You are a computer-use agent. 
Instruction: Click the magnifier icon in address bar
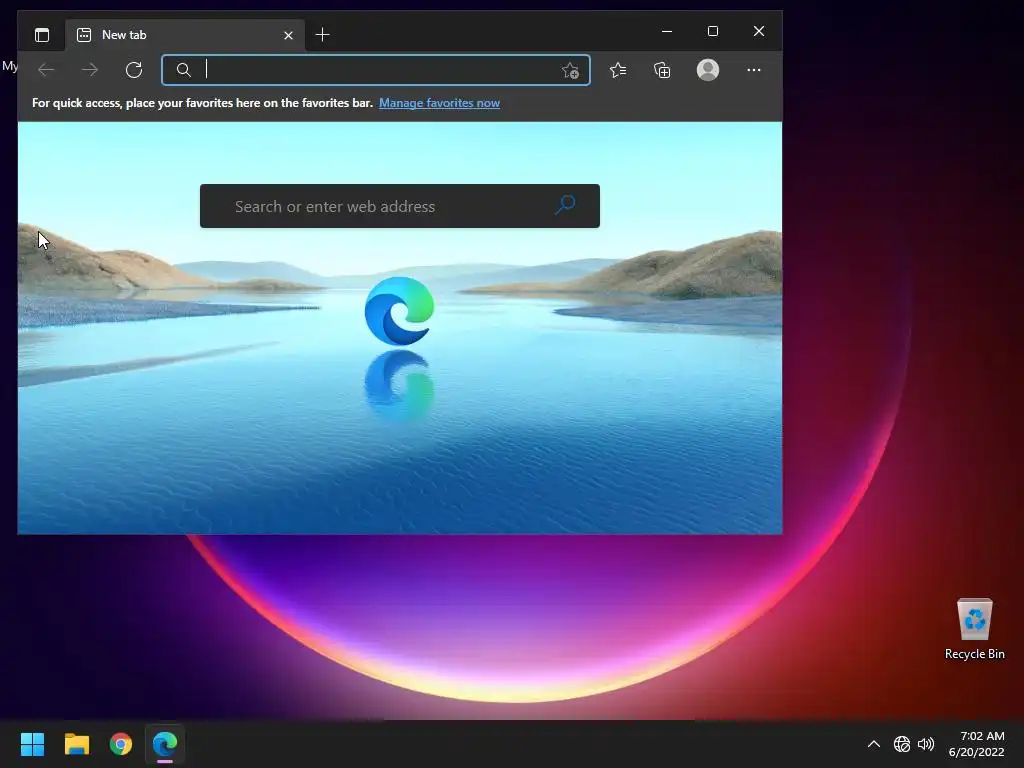tap(184, 70)
